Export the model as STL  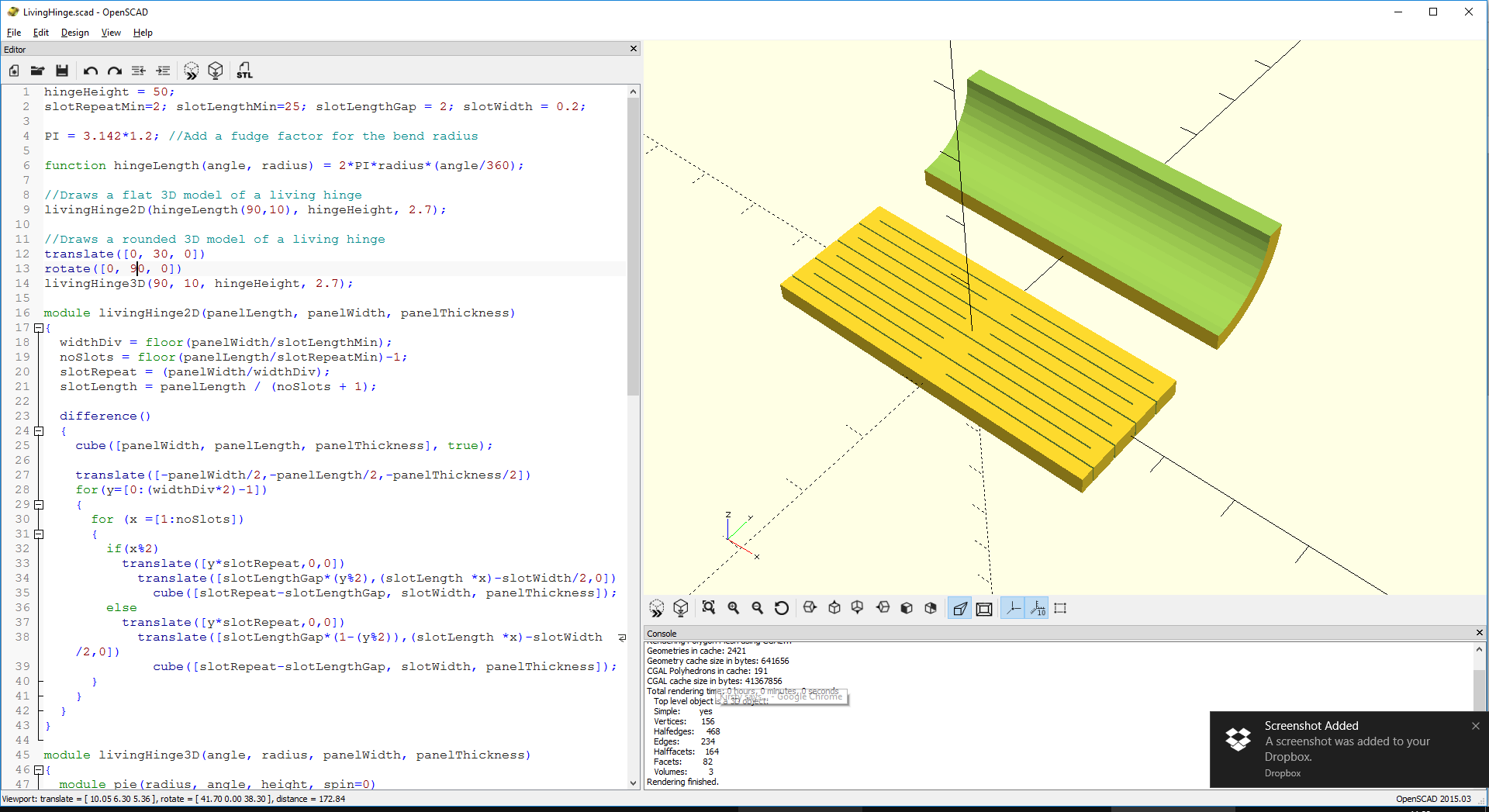(x=244, y=71)
